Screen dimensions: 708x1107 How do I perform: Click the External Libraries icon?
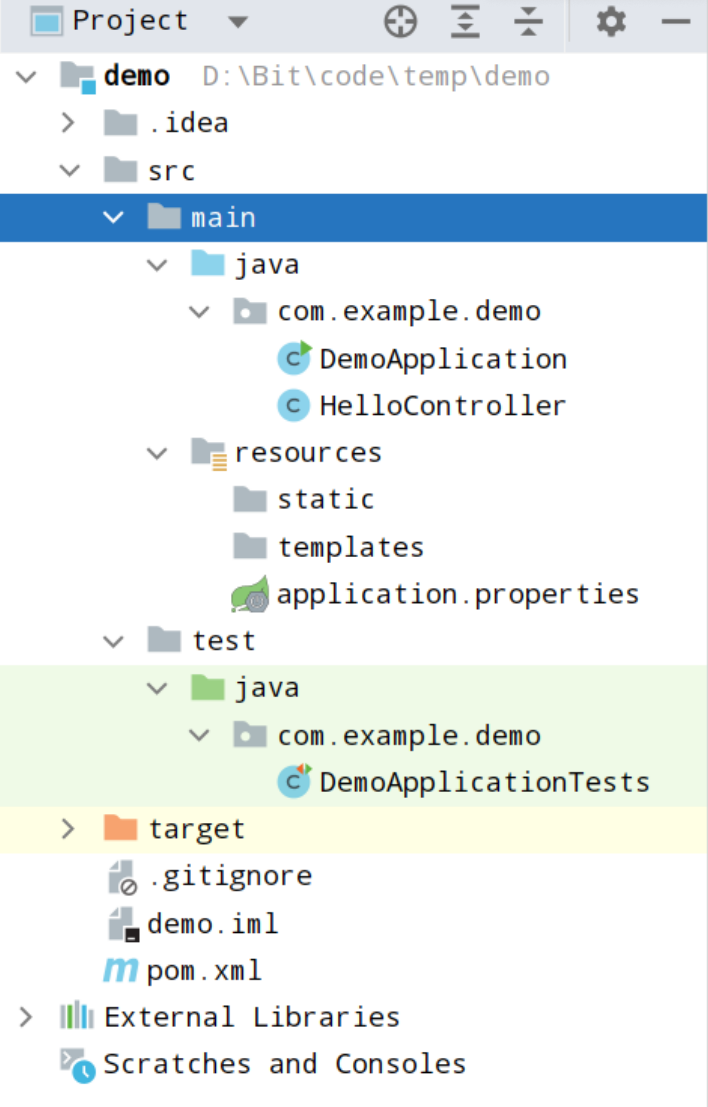click(x=77, y=1017)
